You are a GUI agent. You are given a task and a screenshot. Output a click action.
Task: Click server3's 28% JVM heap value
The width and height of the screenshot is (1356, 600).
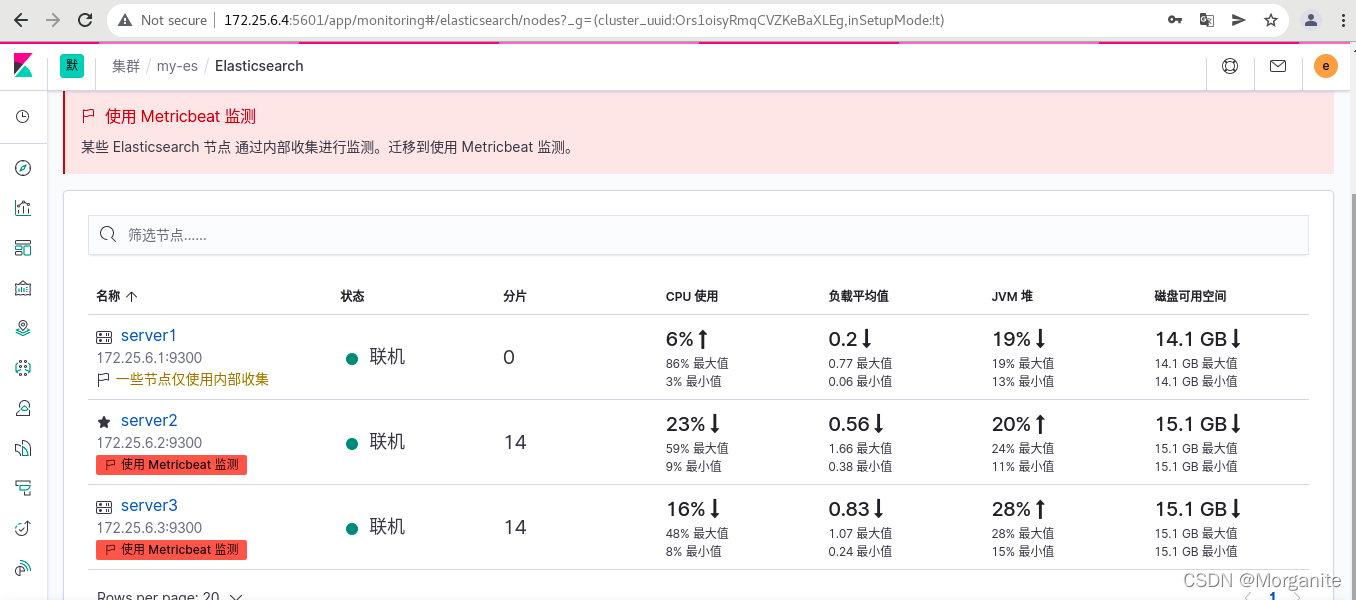[1011, 510]
